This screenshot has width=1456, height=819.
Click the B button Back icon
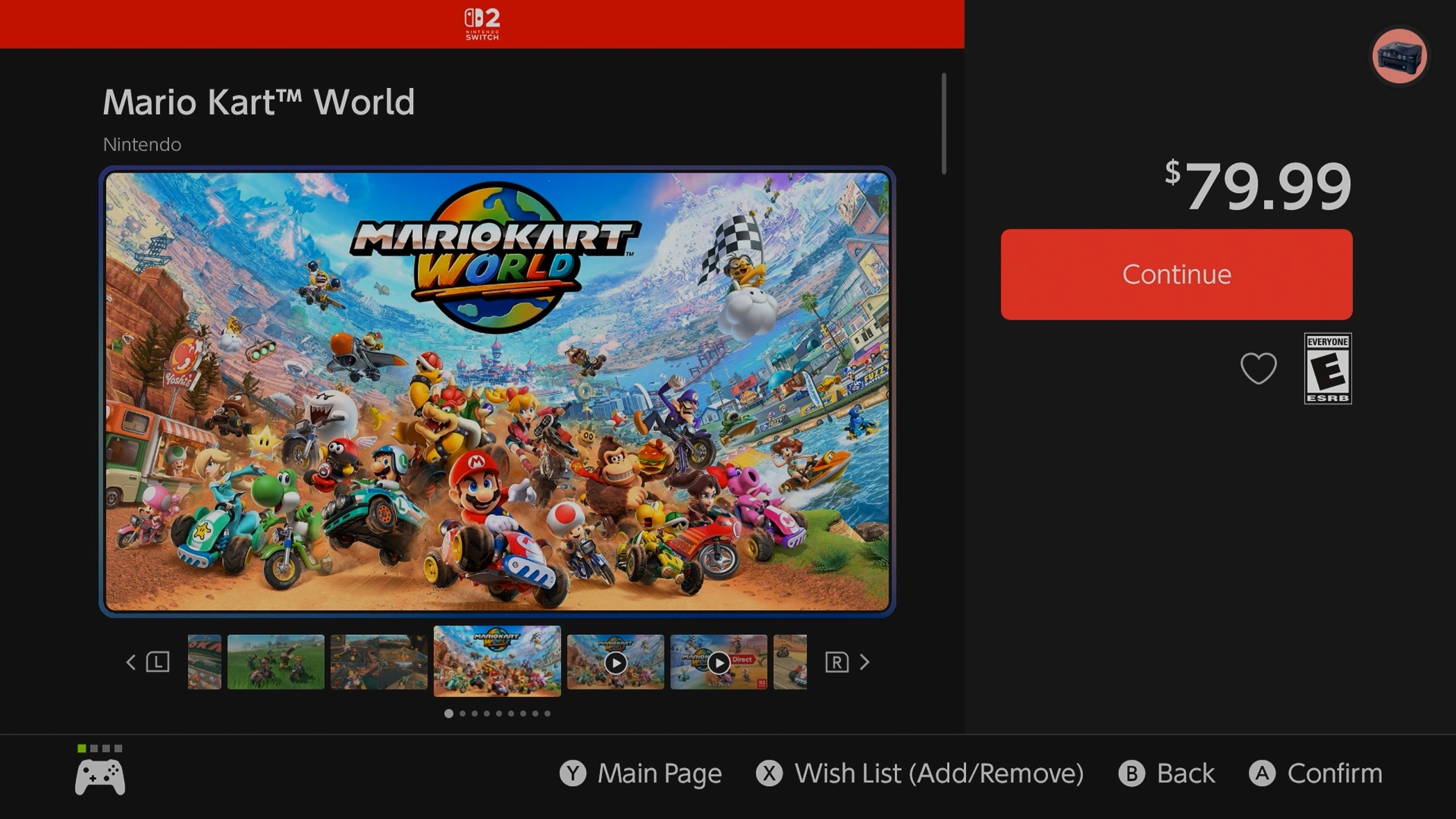pyautogui.click(x=1131, y=773)
